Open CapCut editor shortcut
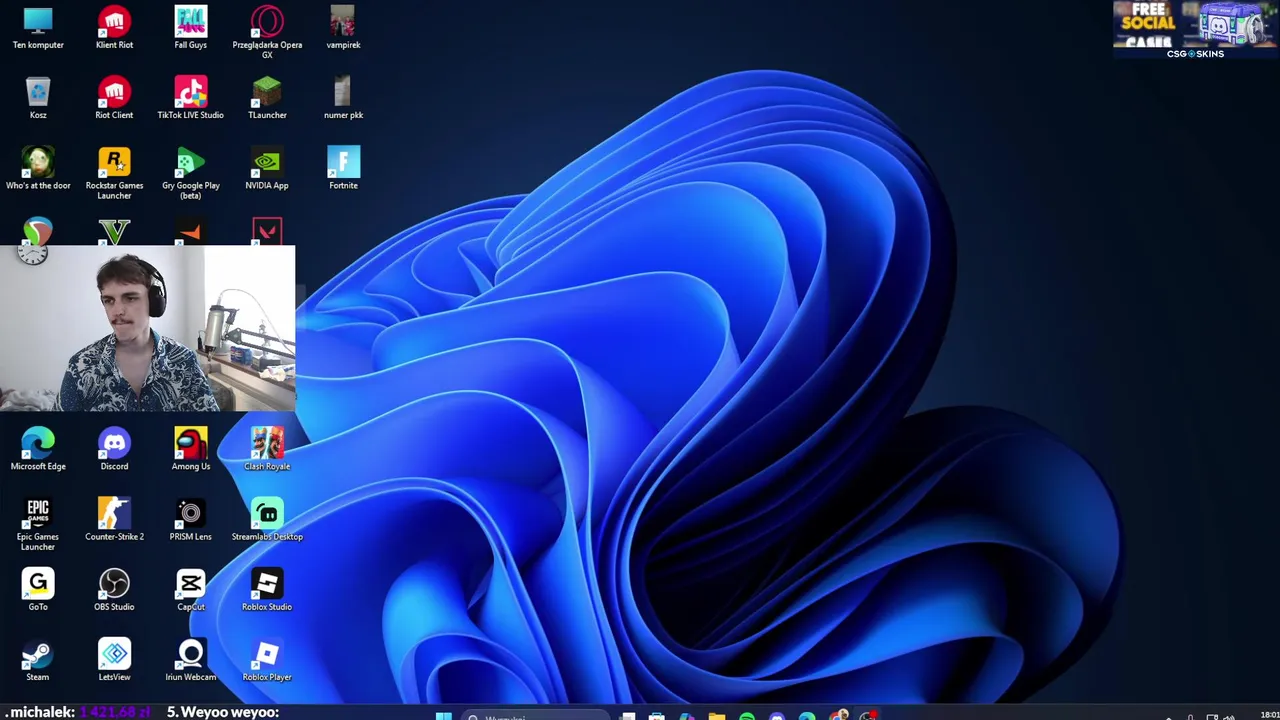Viewport: 1280px width, 720px height. pos(190,590)
